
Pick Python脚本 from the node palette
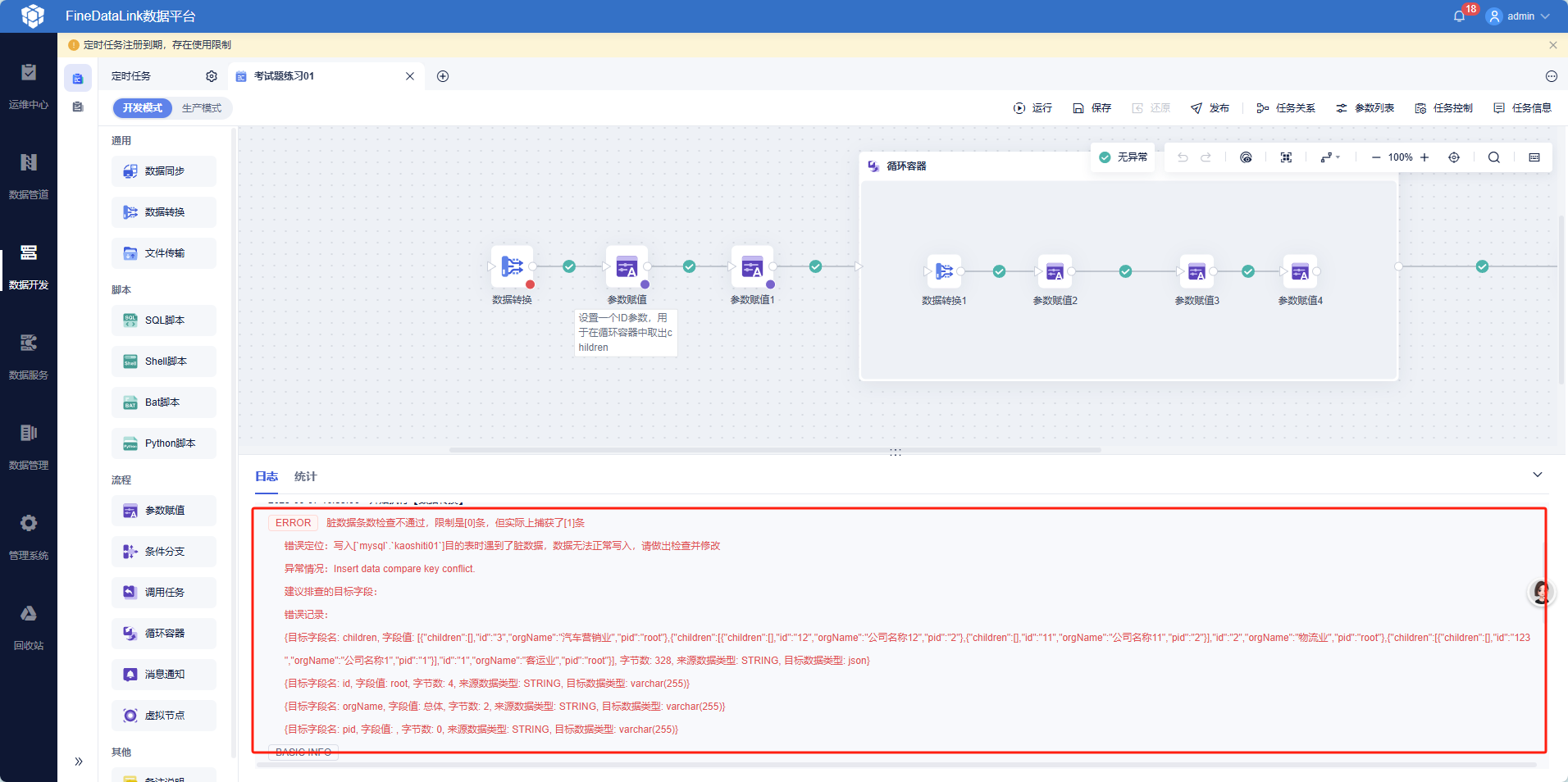tap(164, 443)
